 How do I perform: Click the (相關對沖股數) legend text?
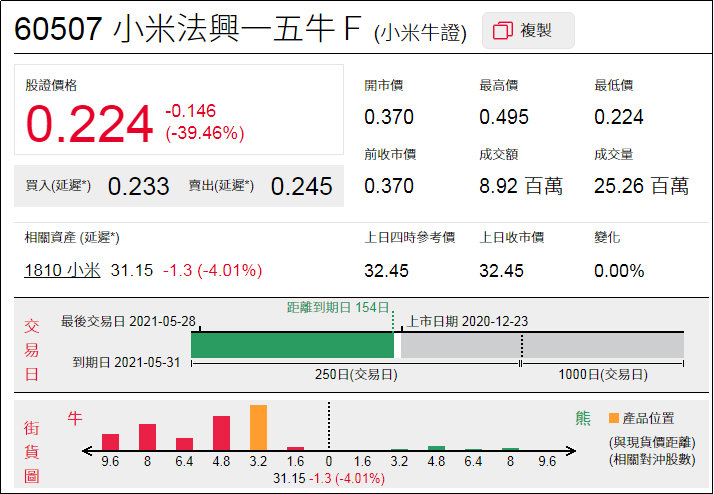pyautogui.click(x=652, y=459)
